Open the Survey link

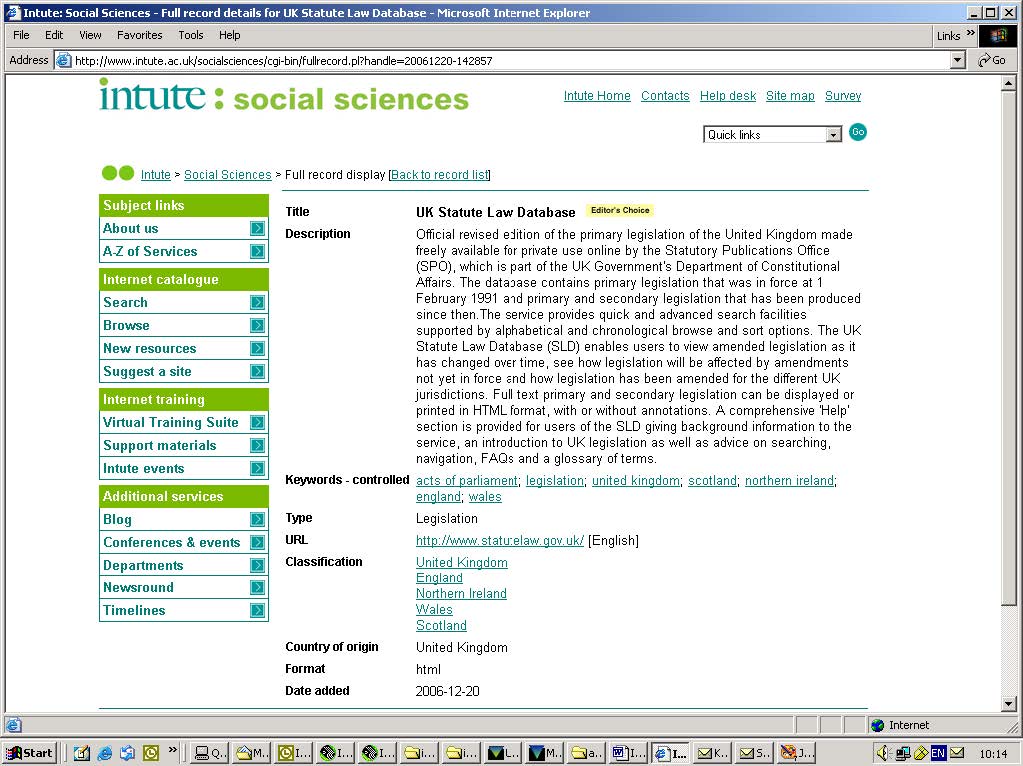pos(843,96)
